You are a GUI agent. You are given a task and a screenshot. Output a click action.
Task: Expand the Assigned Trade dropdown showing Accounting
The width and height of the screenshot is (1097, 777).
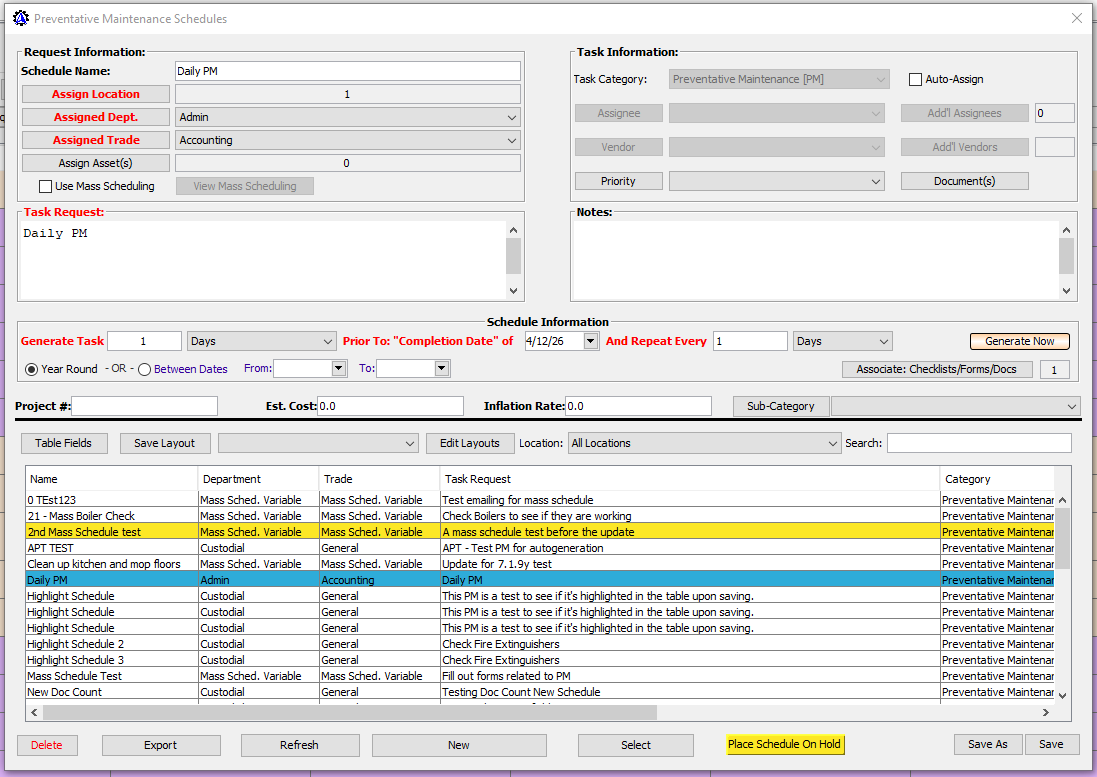click(x=348, y=140)
